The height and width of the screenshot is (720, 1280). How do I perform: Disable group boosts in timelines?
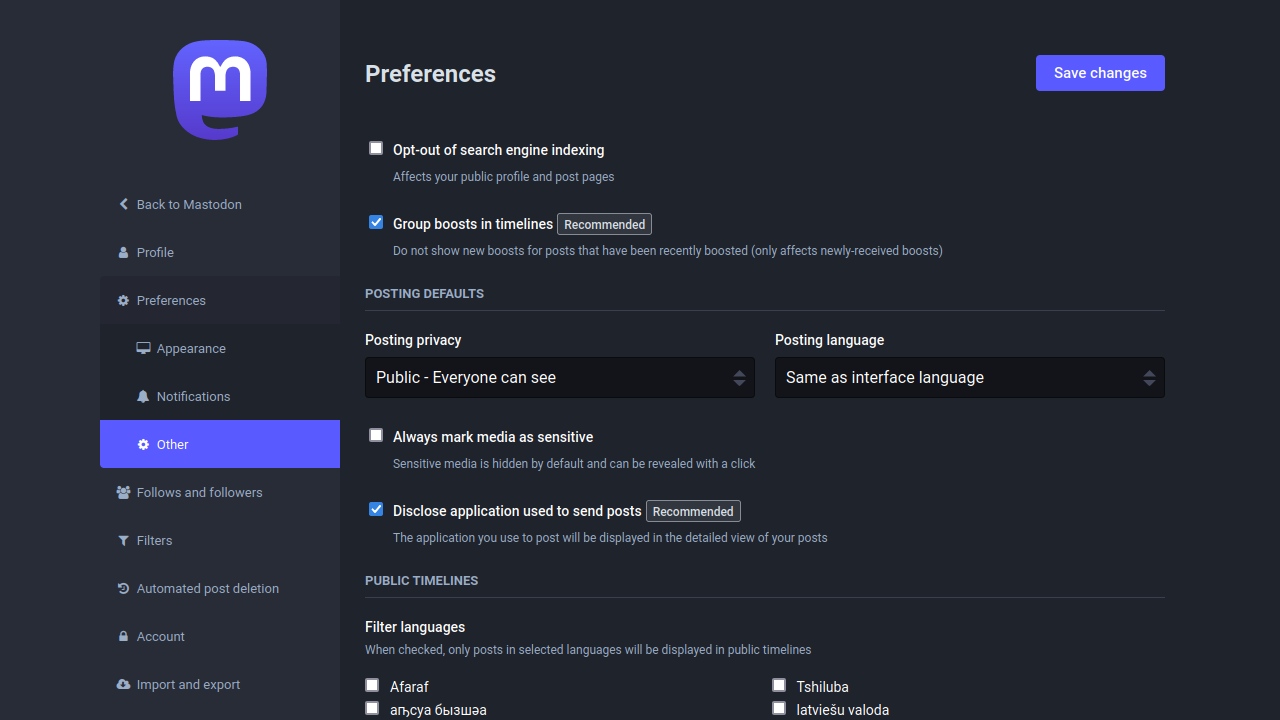(x=376, y=222)
